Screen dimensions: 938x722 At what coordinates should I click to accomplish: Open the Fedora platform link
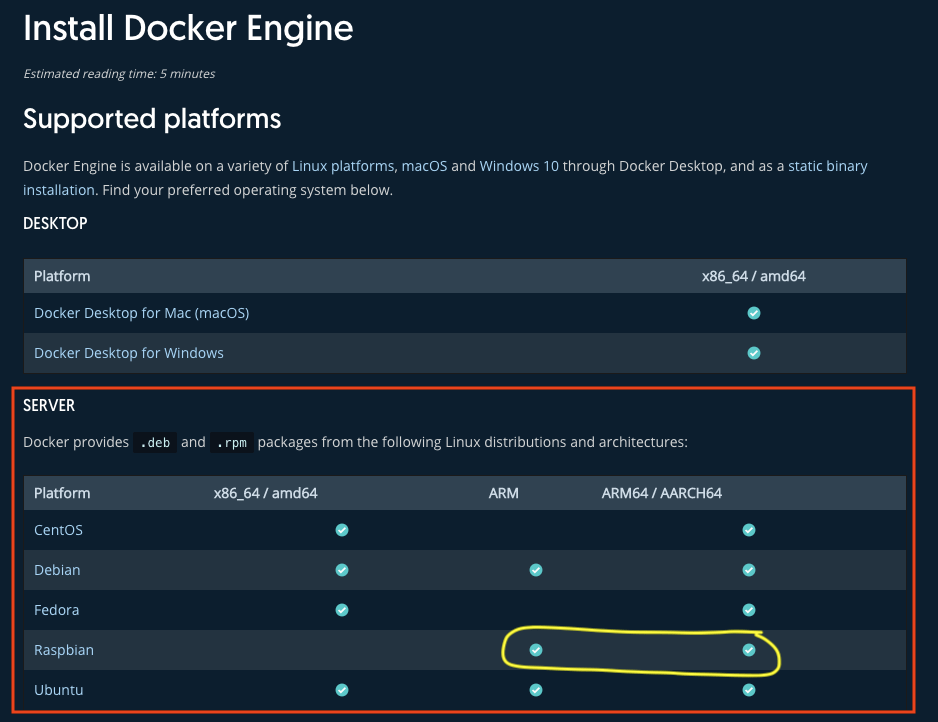(x=56, y=610)
